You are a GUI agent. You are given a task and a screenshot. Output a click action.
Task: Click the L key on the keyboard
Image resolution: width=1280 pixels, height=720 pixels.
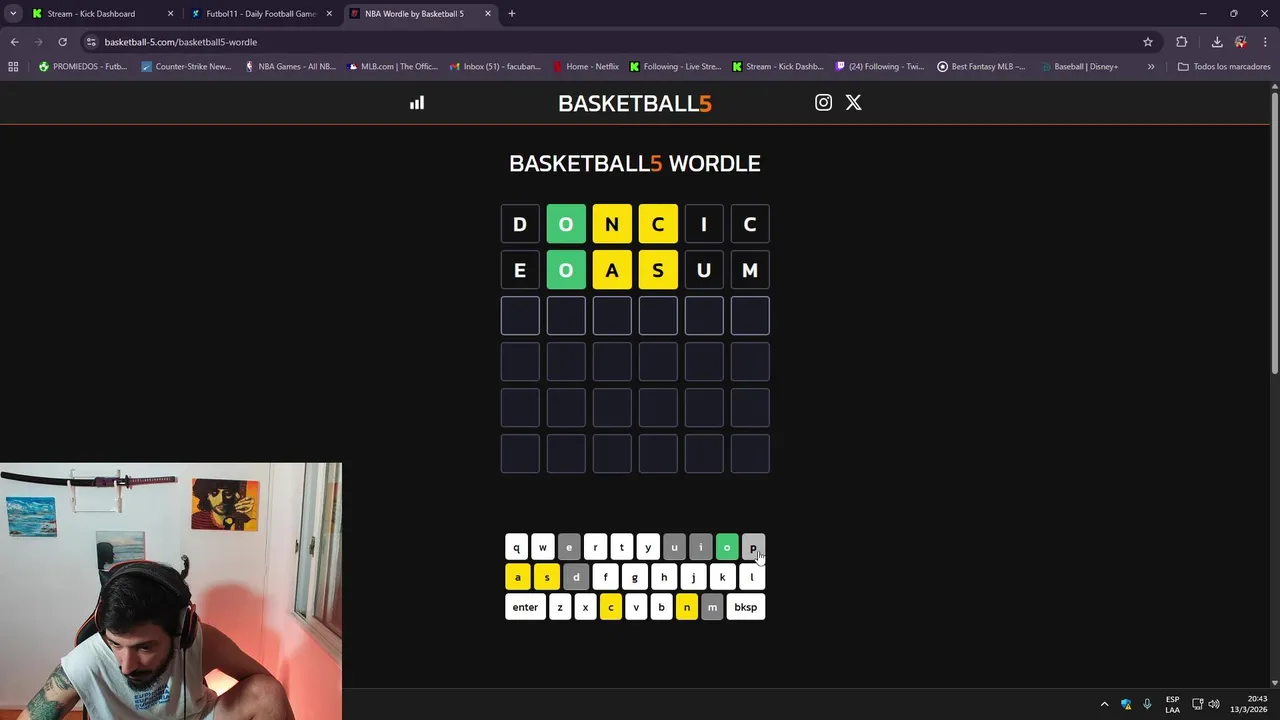(x=751, y=577)
